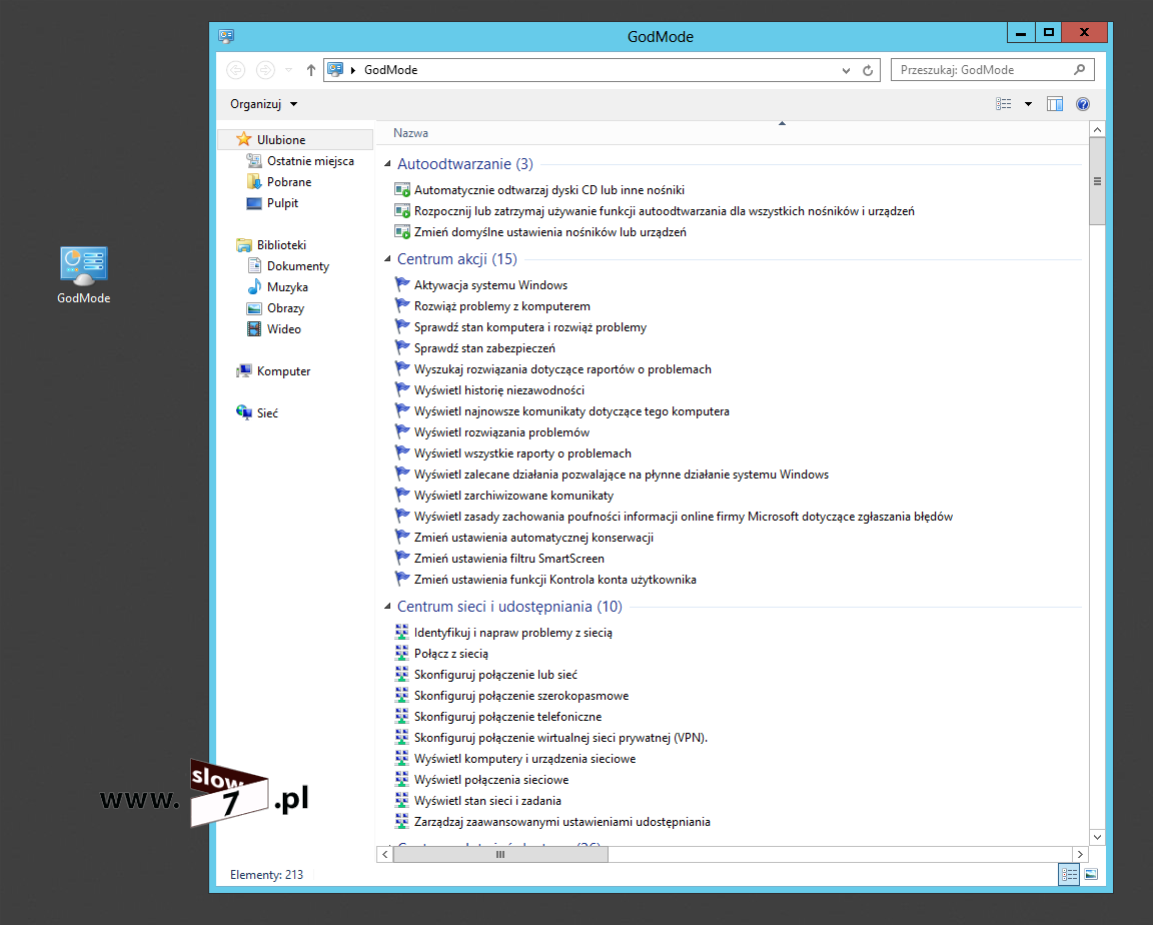1153x925 pixels.
Task: Click the Nazwa column header
Action: [x=411, y=133]
